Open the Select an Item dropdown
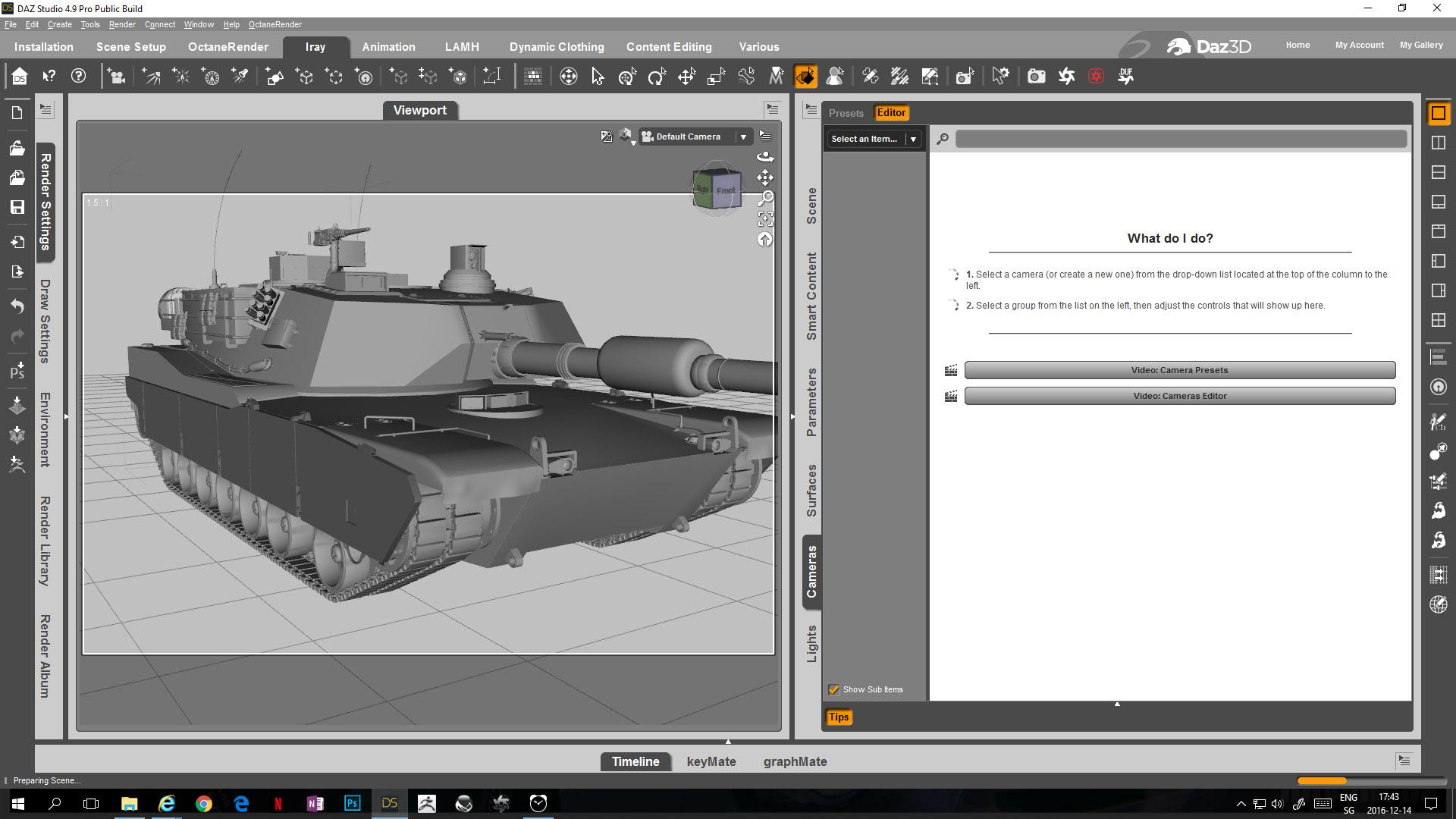Image resolution: width=1456 pixels, height=819 pixels. 913,139
